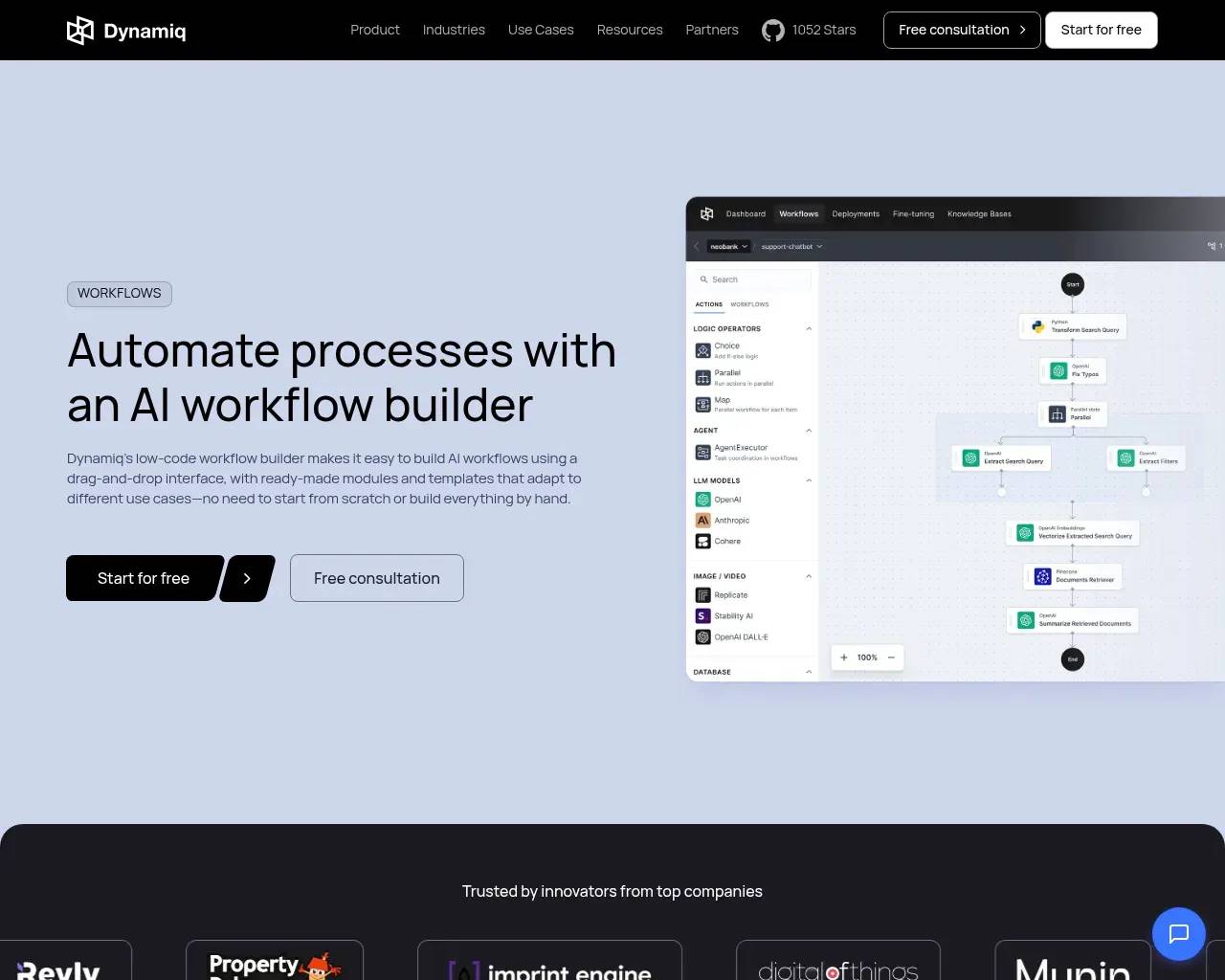Image resolution: width=1225 pixels, height=980 pixels.
Task: Select the Extract Filters node
Action: pyautogui.click(x=1147, y=457)
